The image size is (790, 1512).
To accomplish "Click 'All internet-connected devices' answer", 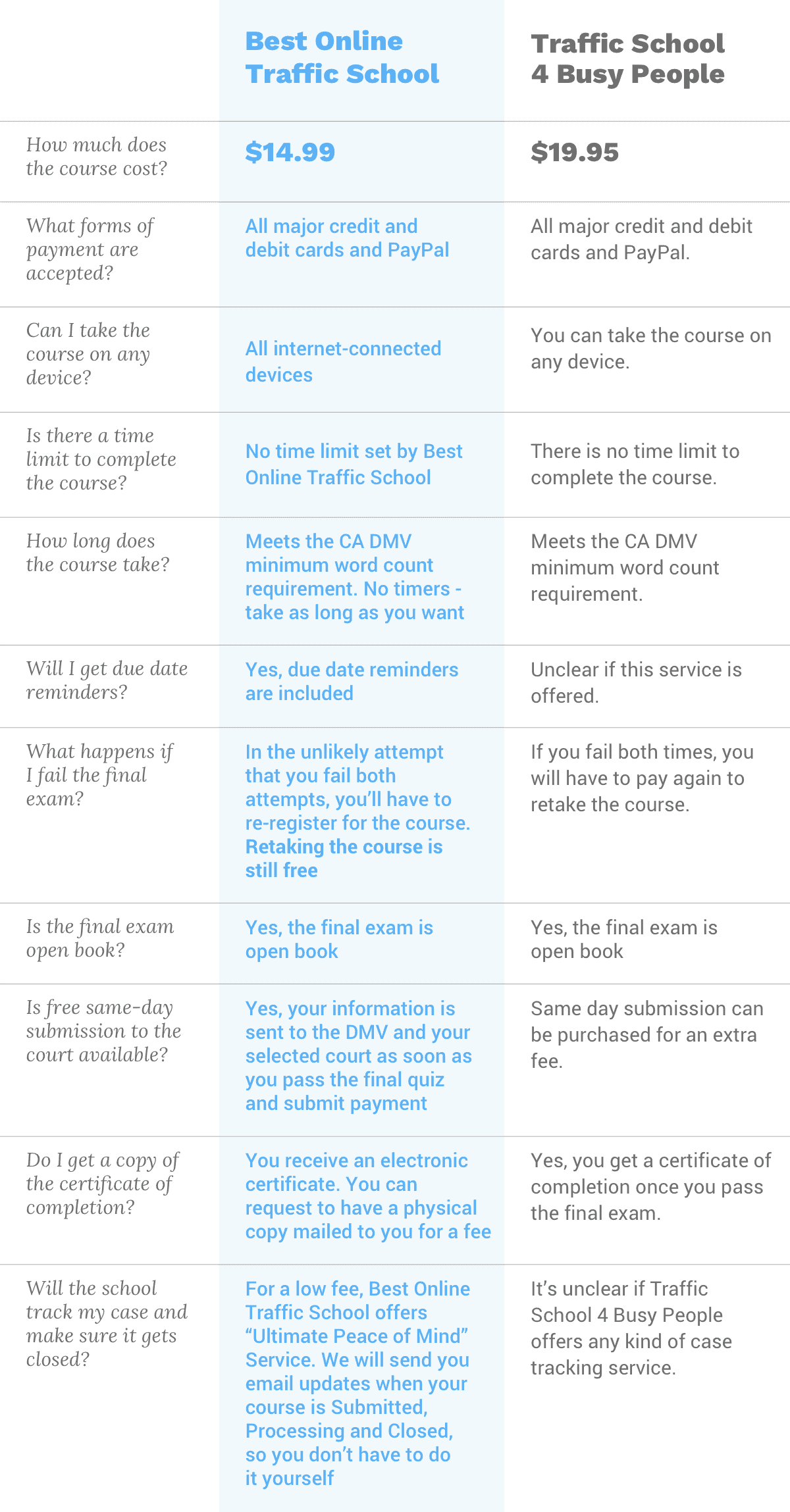I will [x=343, y=361].
